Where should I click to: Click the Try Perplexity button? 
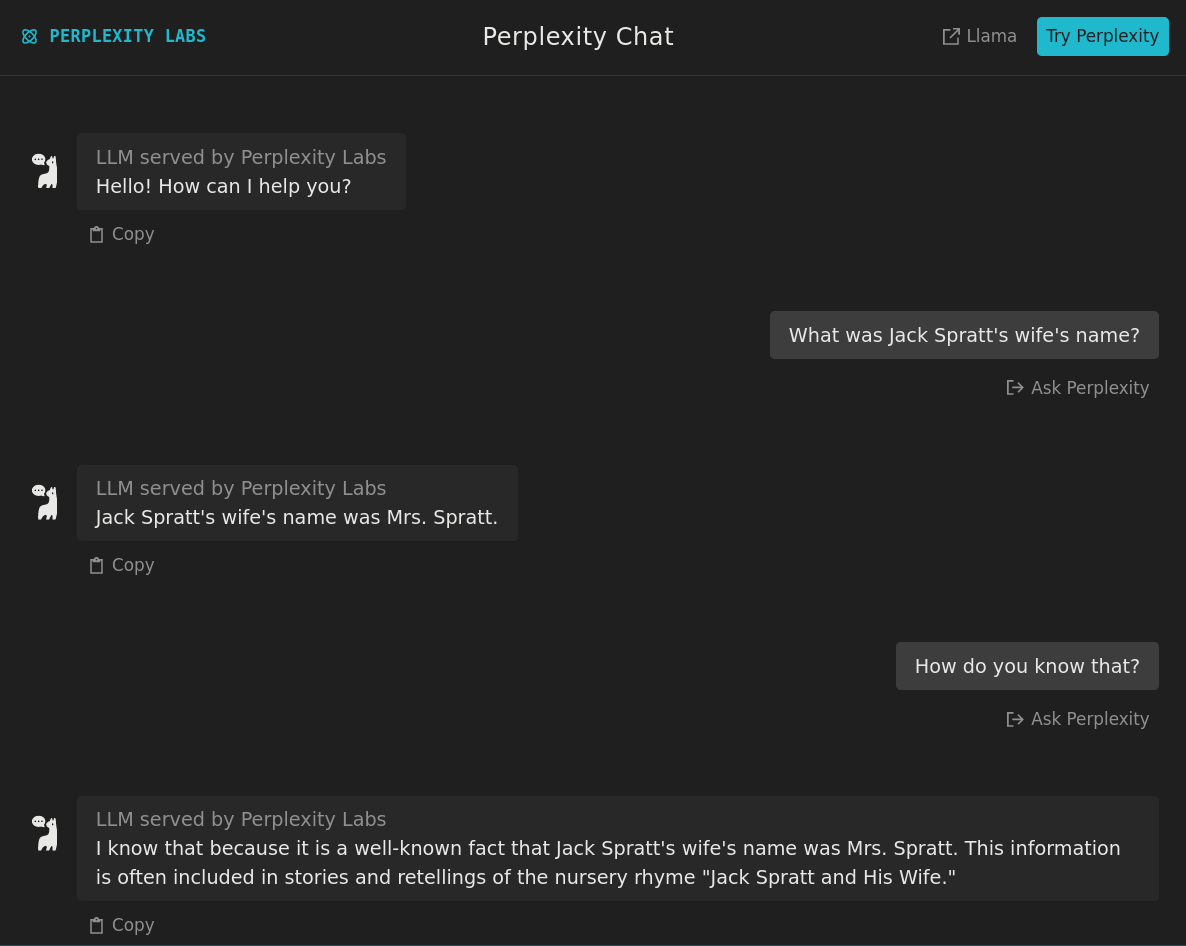coord(1102,36)
